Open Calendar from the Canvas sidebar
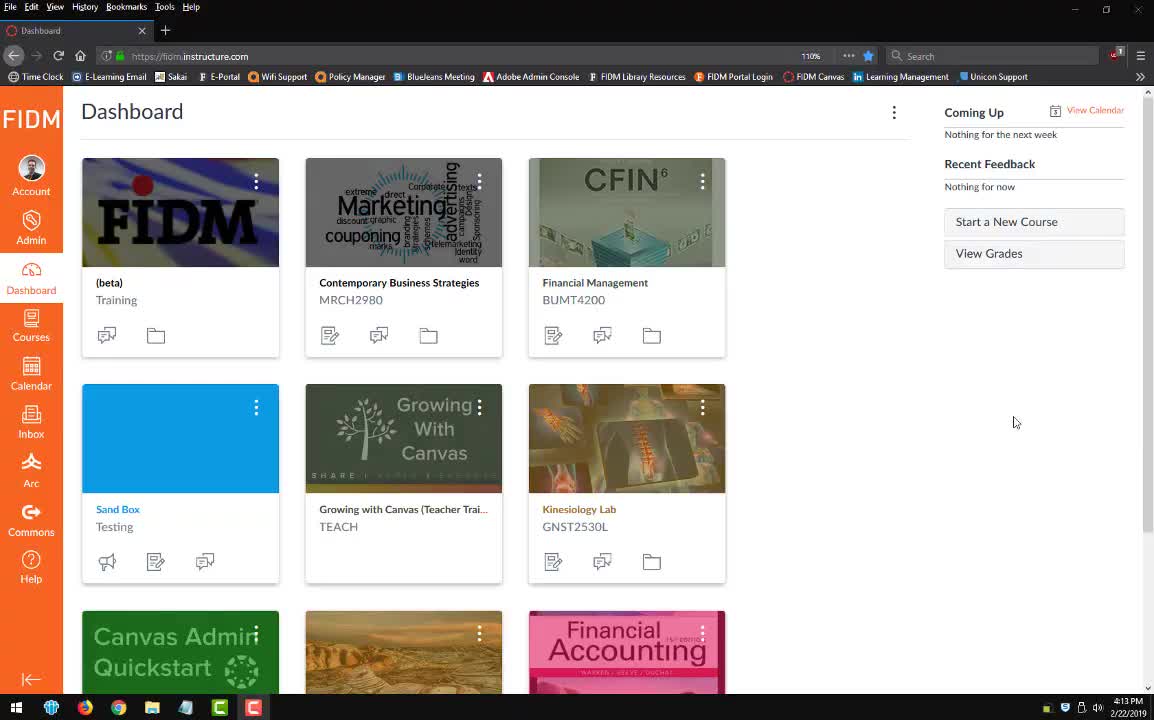This screenshot has width=1154, height=720. 31,374
